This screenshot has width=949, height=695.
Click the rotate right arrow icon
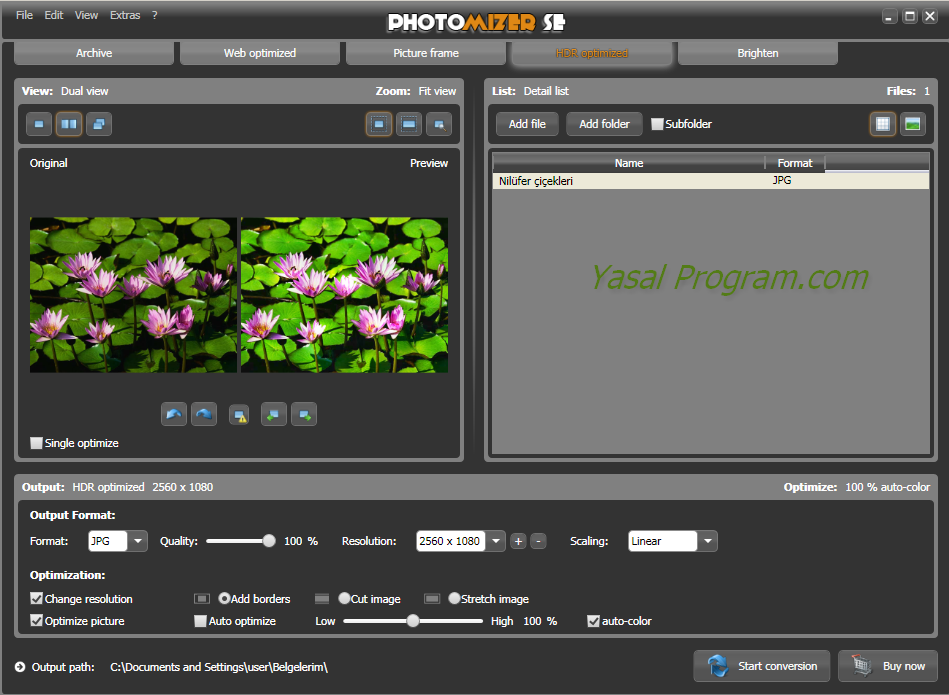[x=204, y=414]
